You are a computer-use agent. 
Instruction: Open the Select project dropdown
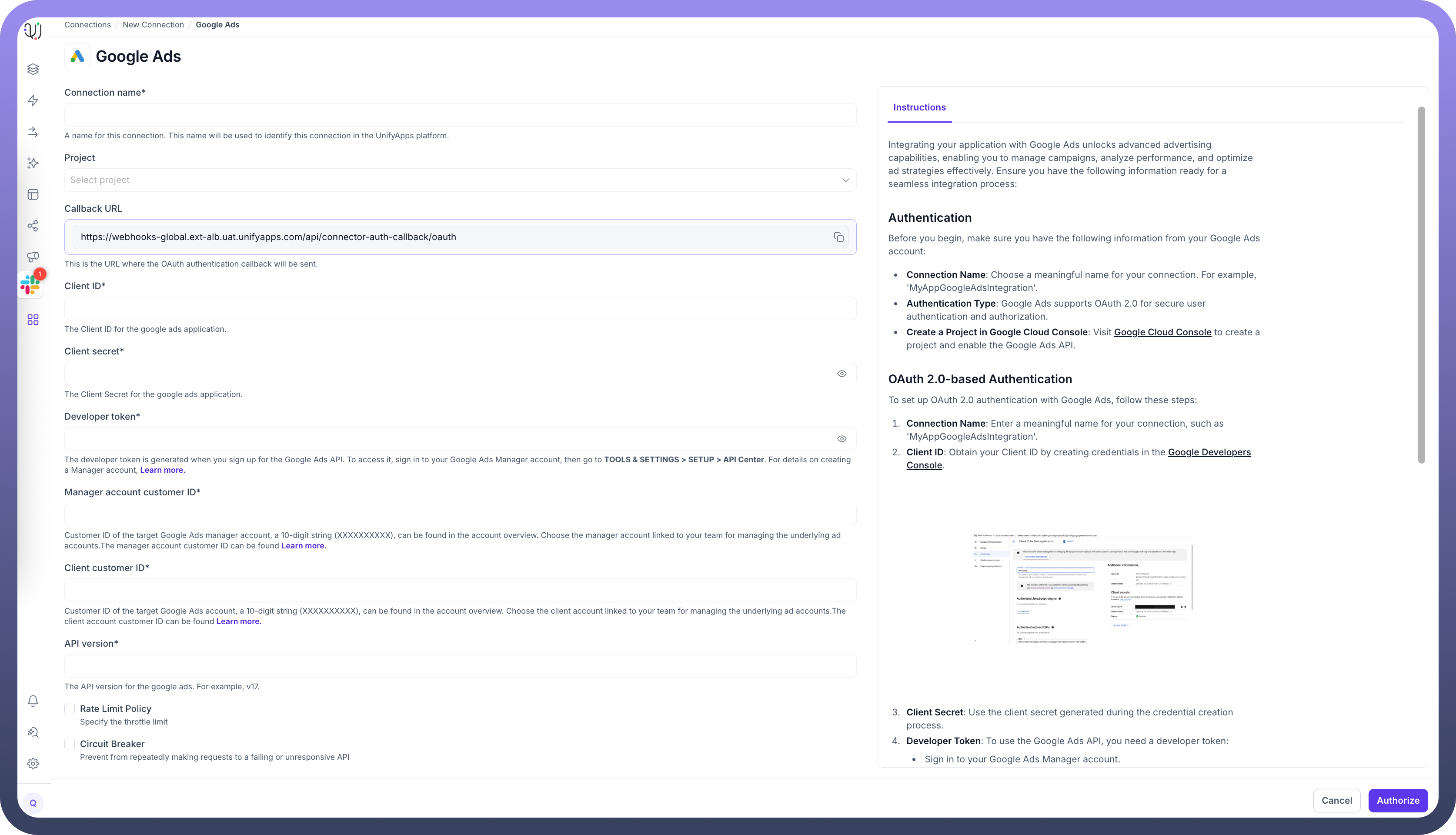[x=460, y=180]
